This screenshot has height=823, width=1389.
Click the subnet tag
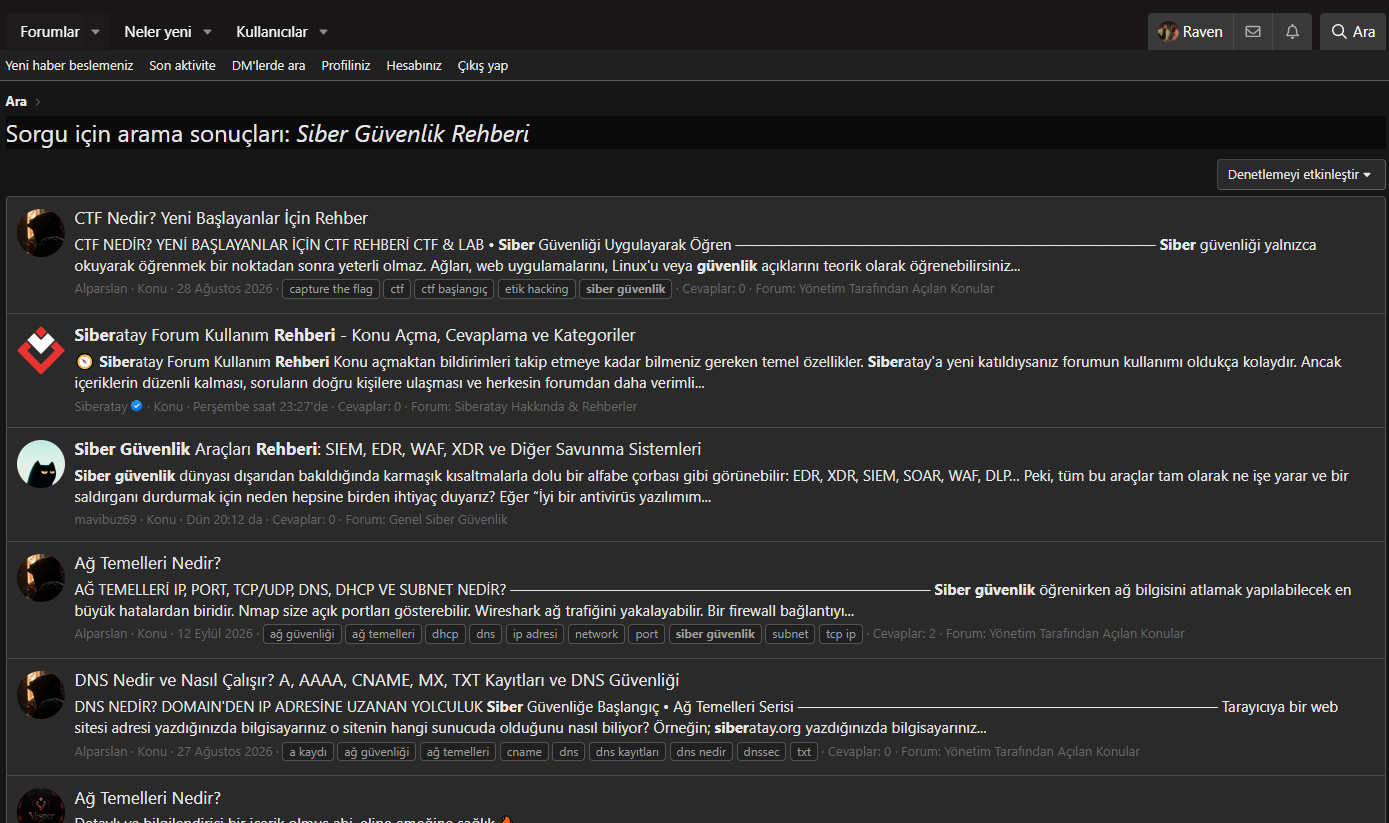click(x=791, y=634)
